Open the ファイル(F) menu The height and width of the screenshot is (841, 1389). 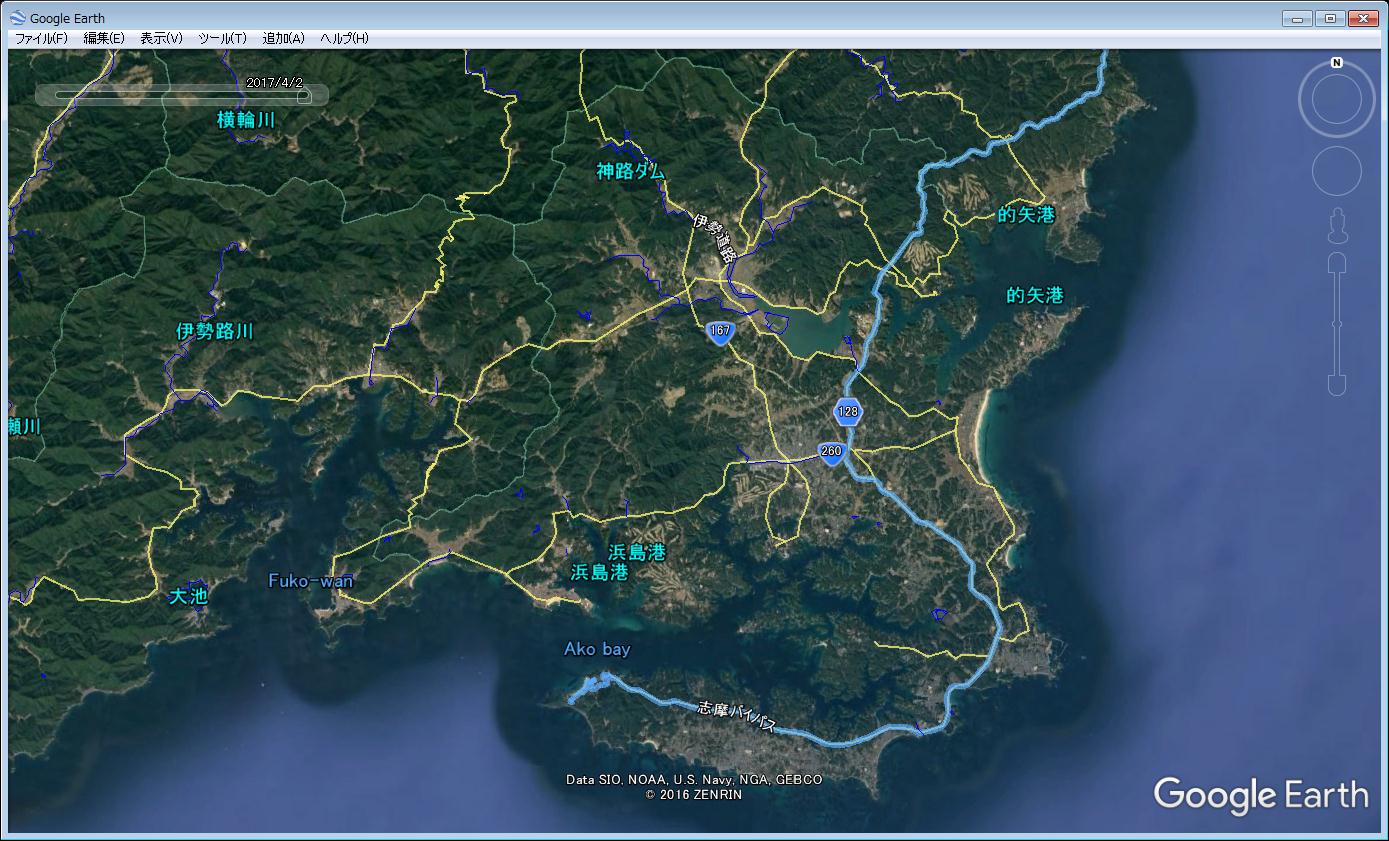click(x=41, y=38)
